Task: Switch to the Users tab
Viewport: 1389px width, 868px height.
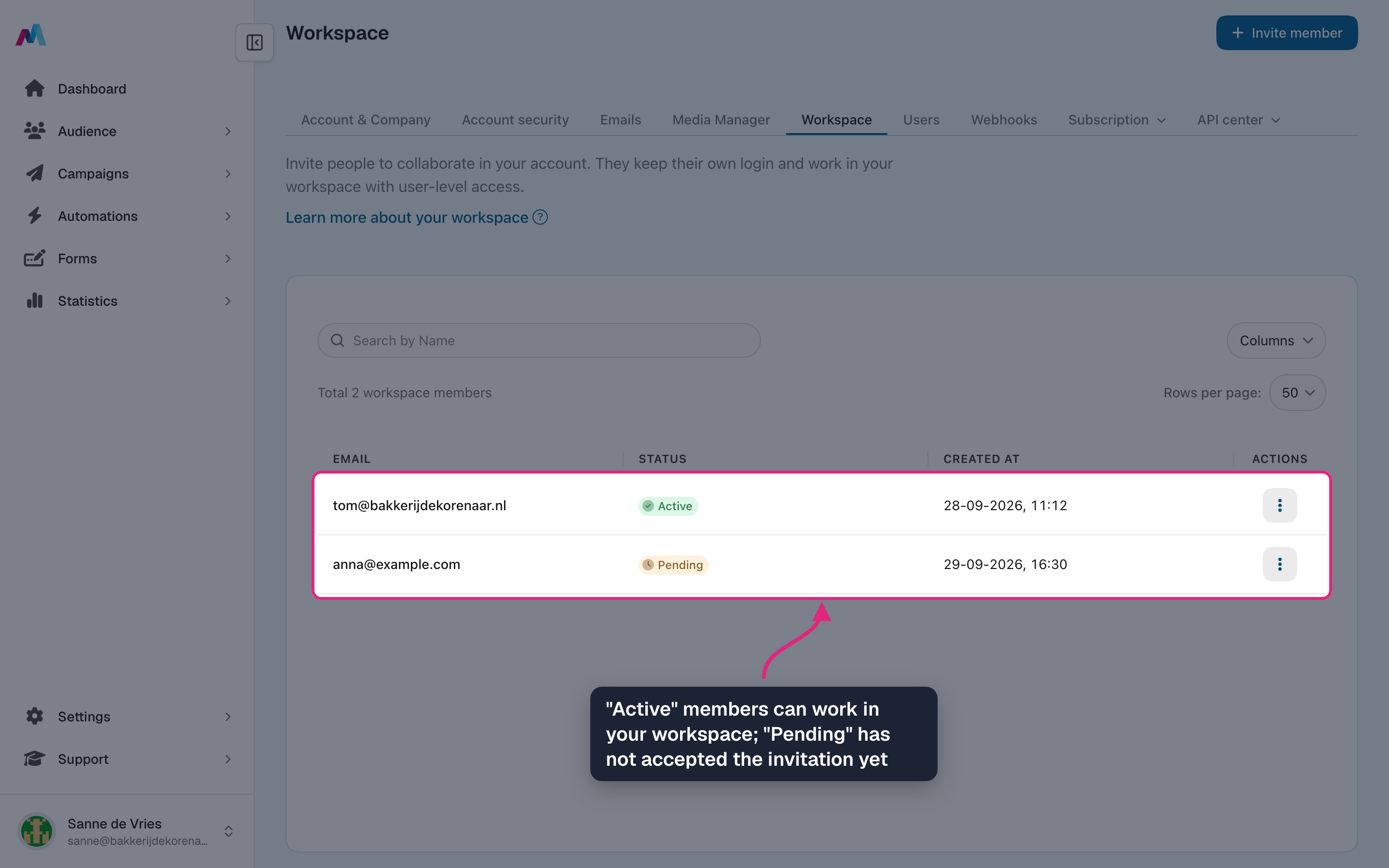Action: (921, 120)
